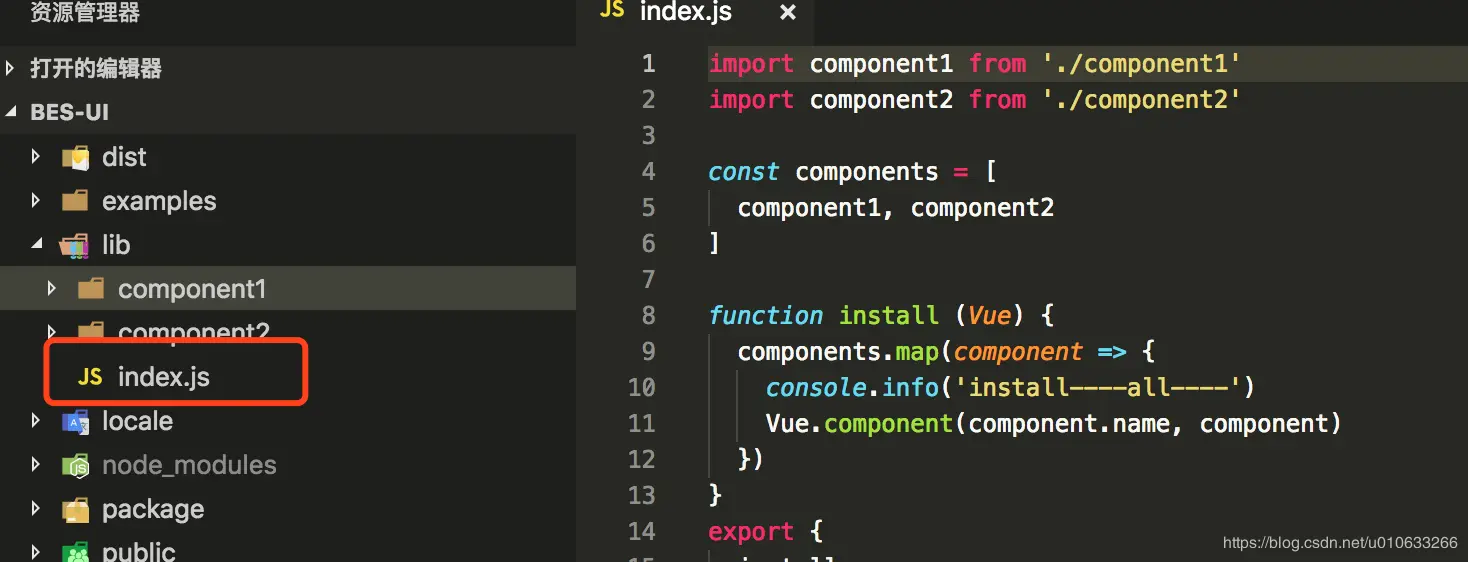Click the package folder icon

pyautogui.click(x=75, y=509)
